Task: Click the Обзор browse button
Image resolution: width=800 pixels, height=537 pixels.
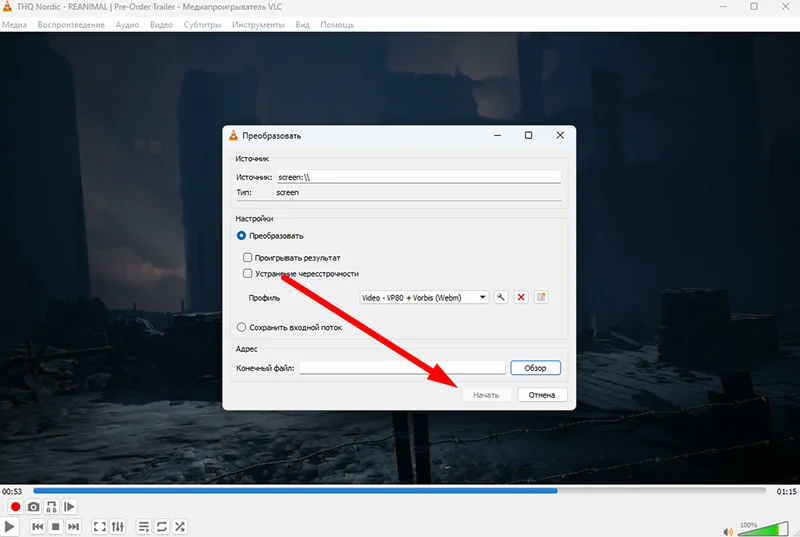Action: 535,368
